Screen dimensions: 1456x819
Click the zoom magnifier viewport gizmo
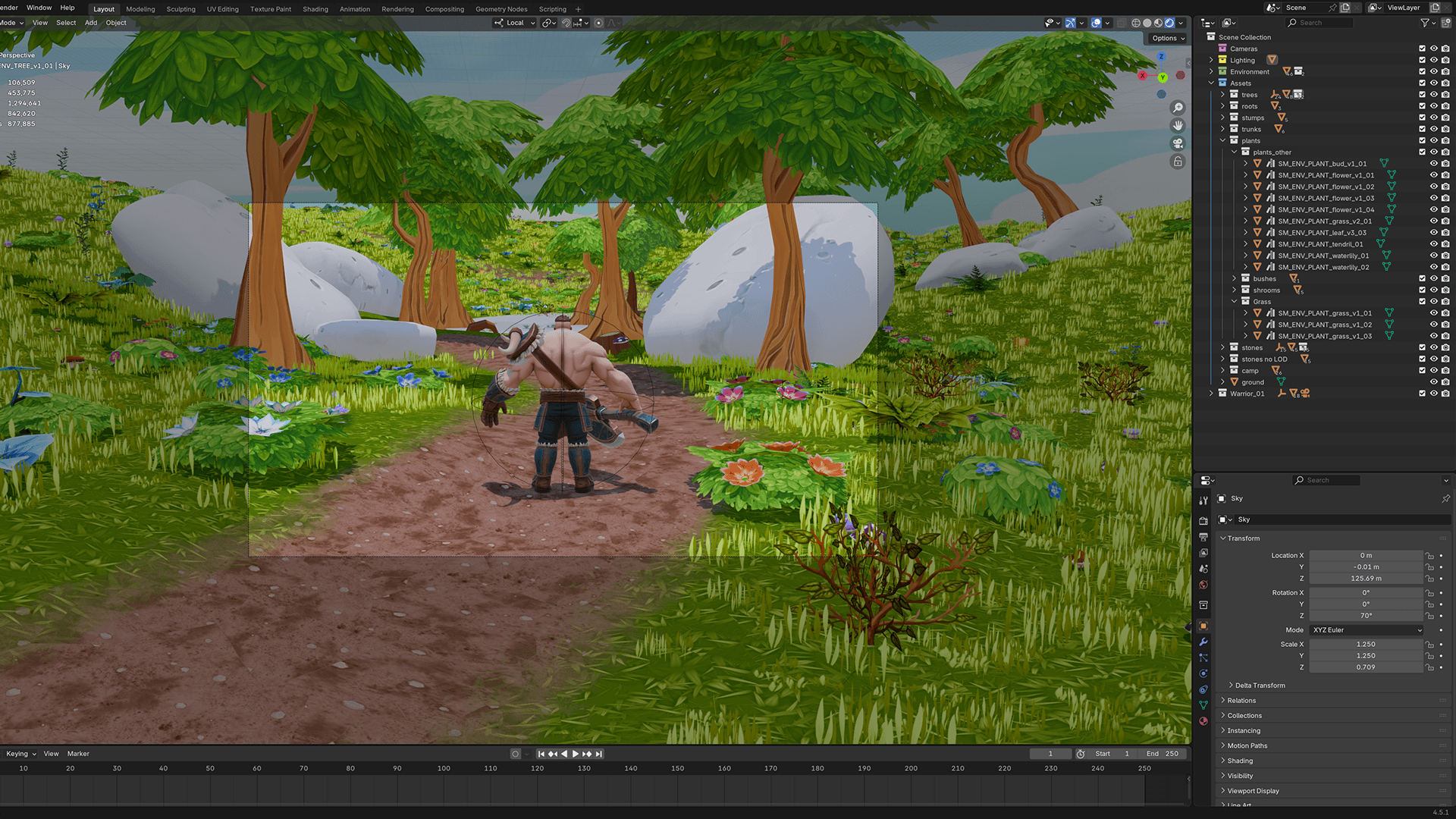1178,108
